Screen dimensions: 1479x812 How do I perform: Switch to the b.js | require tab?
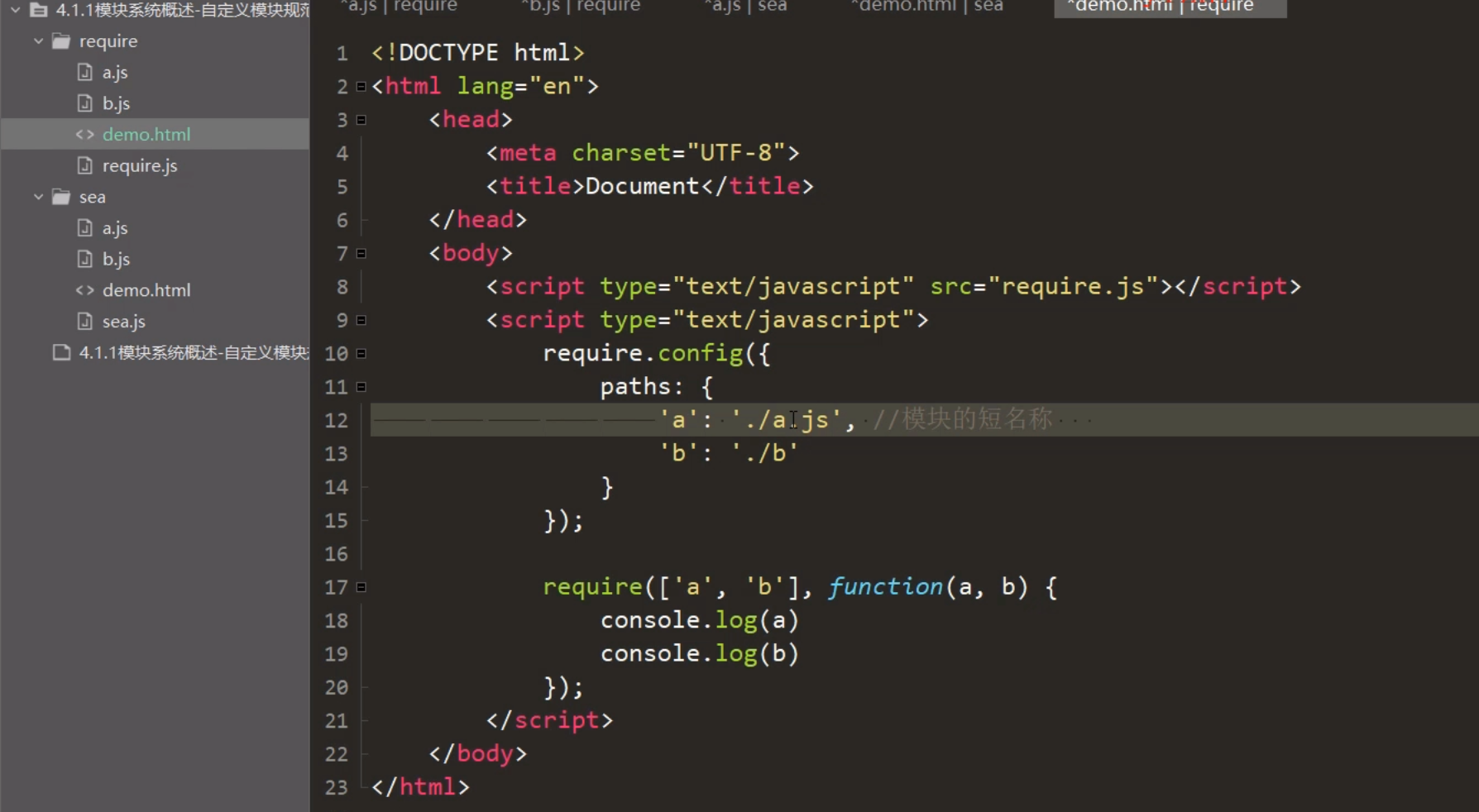582,7
